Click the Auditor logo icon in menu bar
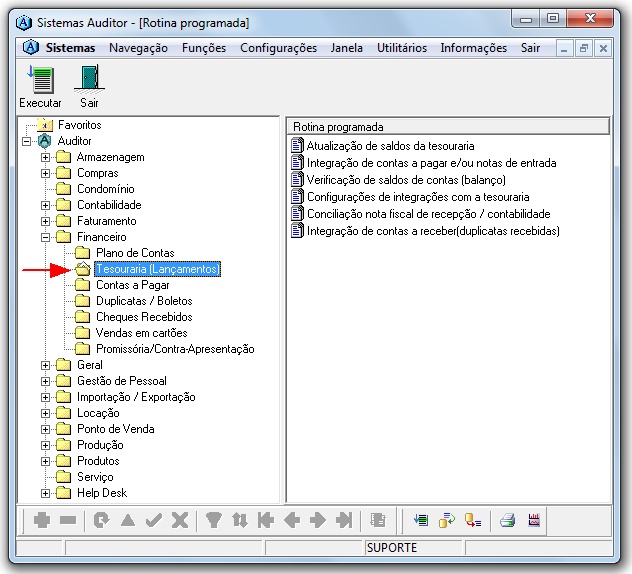The image size is (632, 574). pyautogui.click(x=31, y=48)
